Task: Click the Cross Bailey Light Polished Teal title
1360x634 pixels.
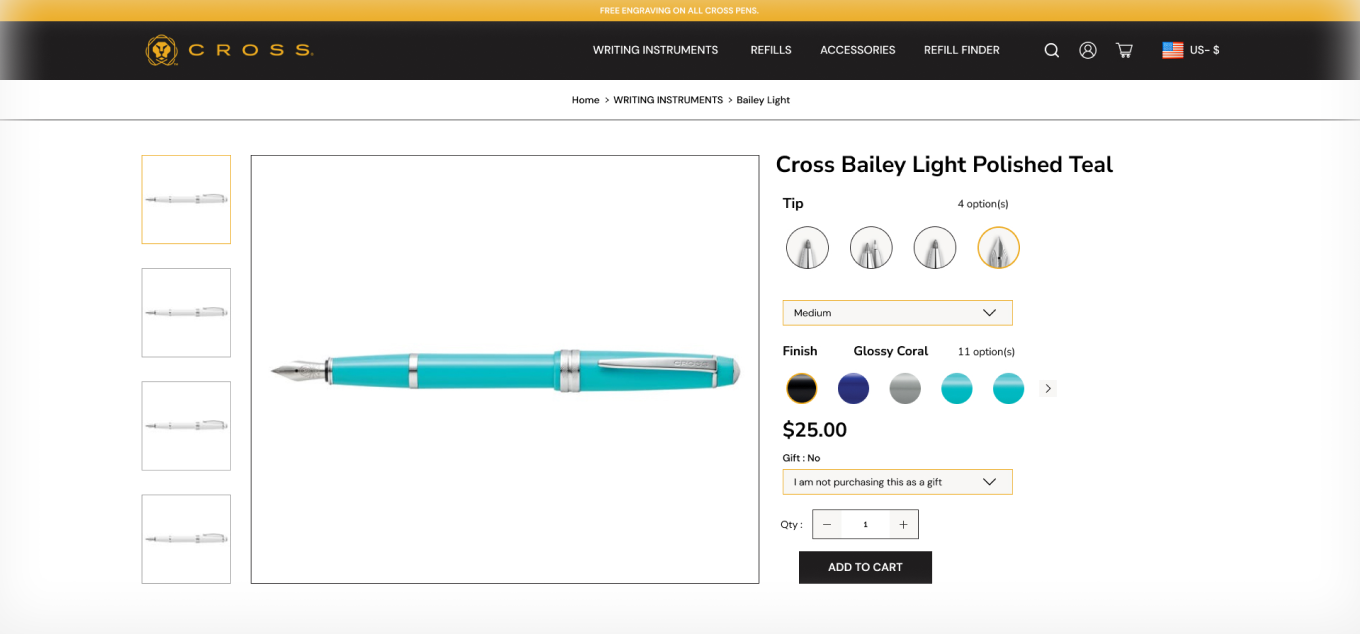Action: pos(944,165)
